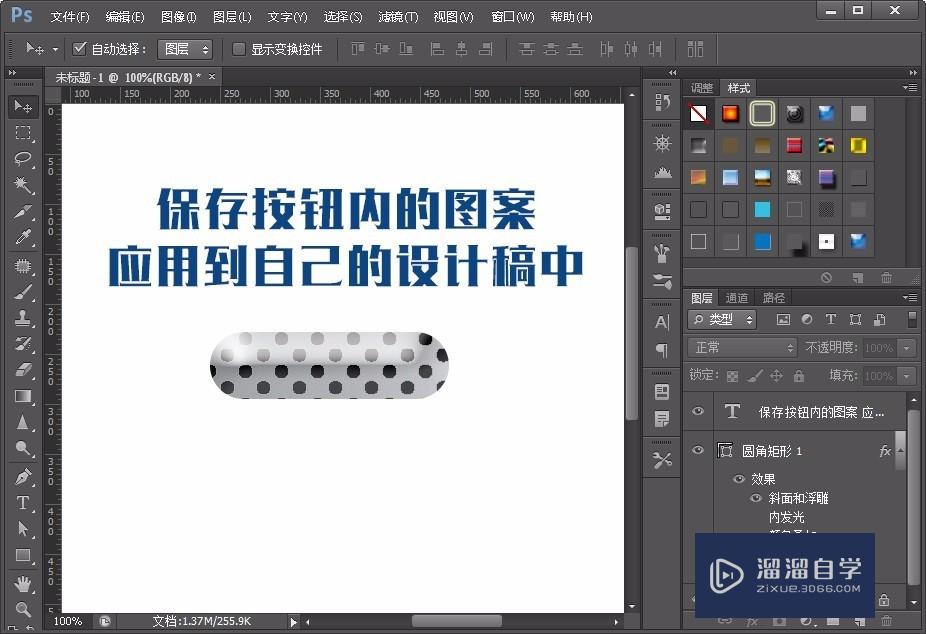
Task: Open the 填充 fill dropdown arrow
Action: point(907,376)
